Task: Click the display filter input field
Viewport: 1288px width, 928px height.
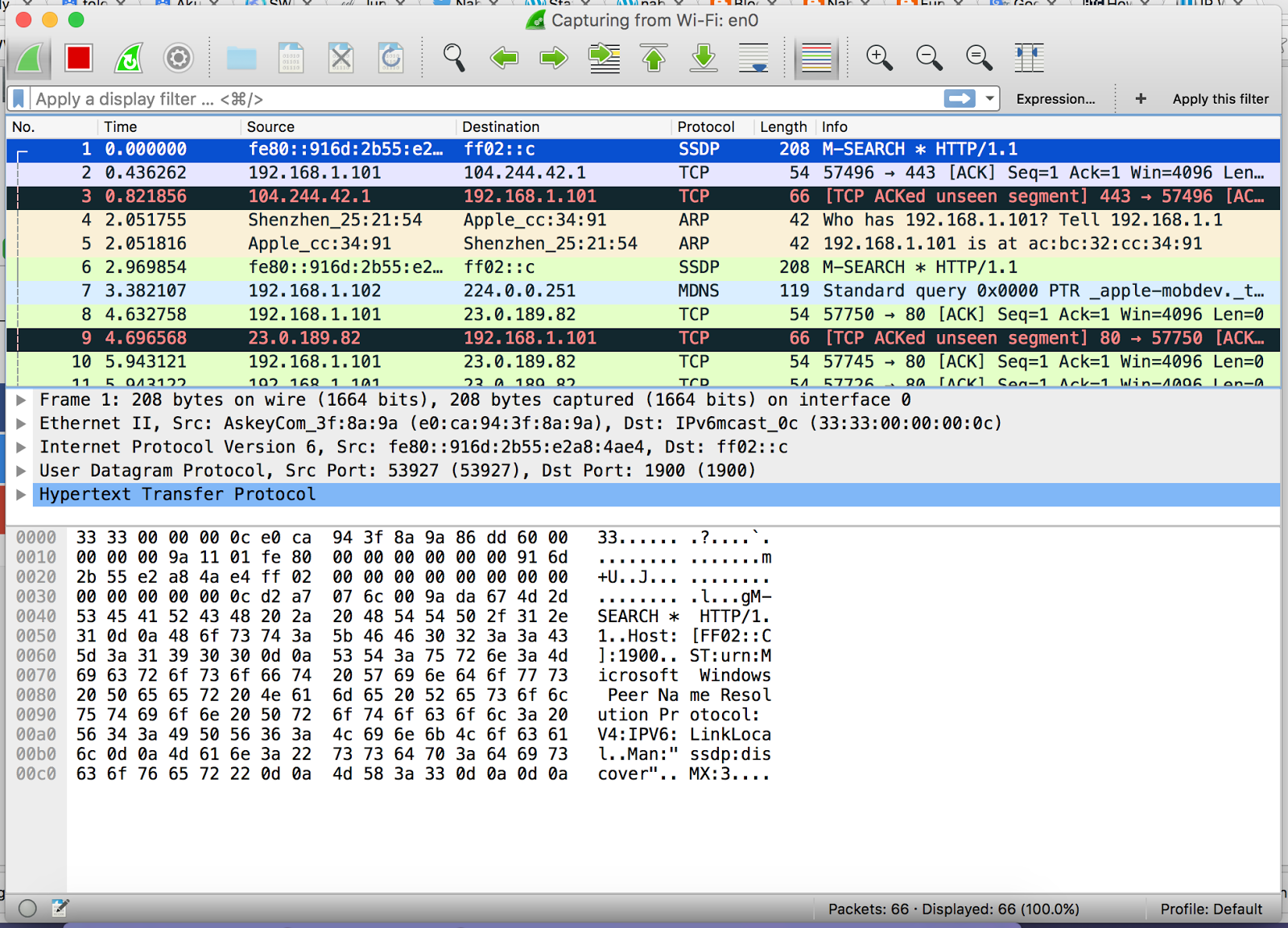Action: pos(486,99)
